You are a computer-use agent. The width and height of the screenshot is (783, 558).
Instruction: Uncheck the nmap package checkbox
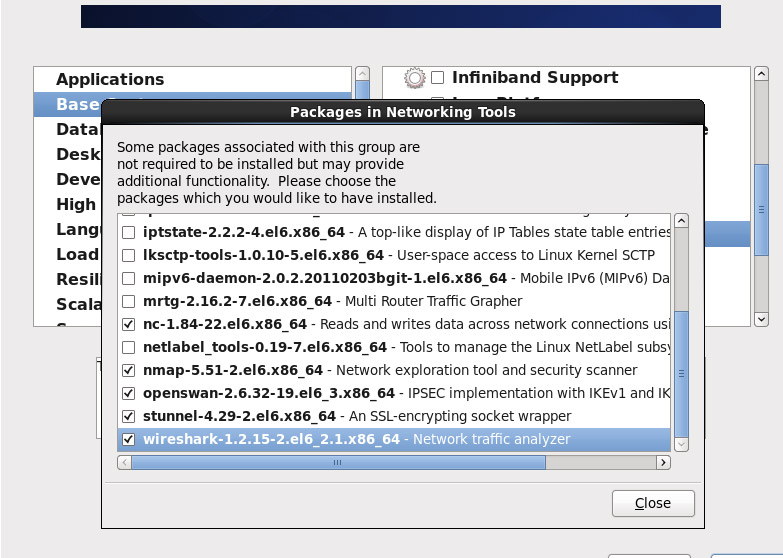(x=128, y=370)
